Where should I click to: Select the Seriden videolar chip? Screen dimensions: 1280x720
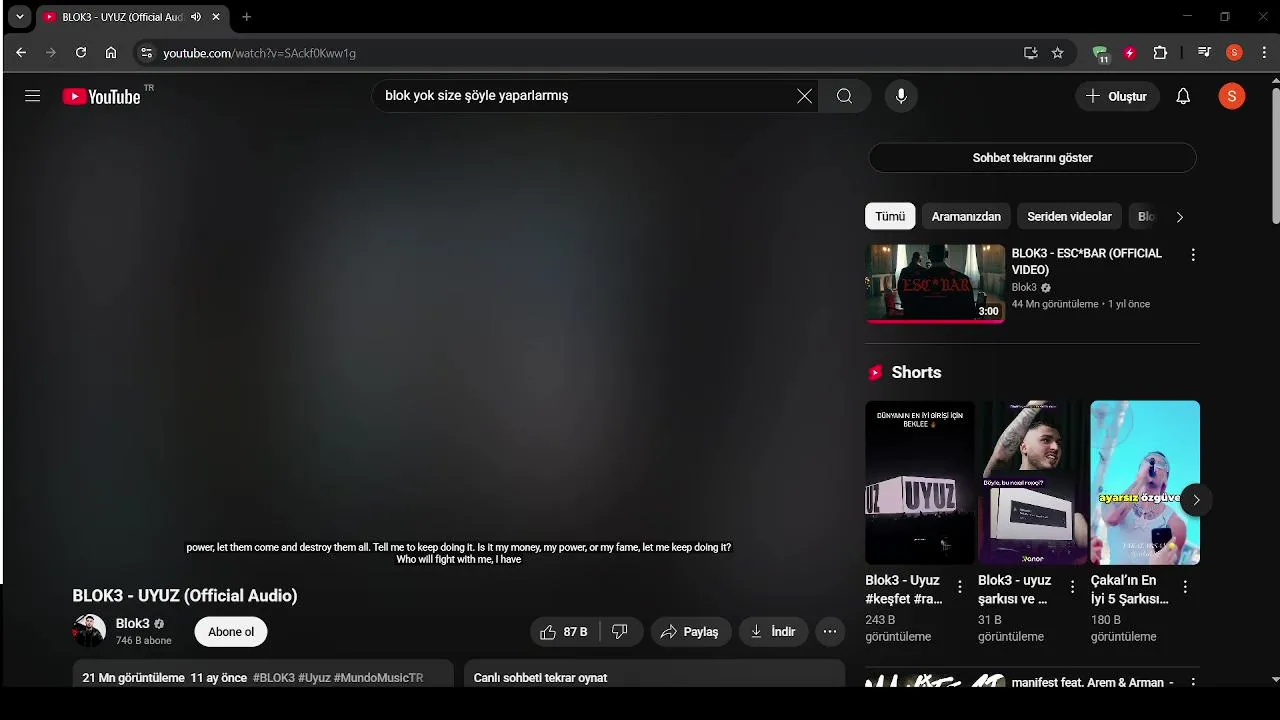pyautogui.click(x=1069, y=216)
